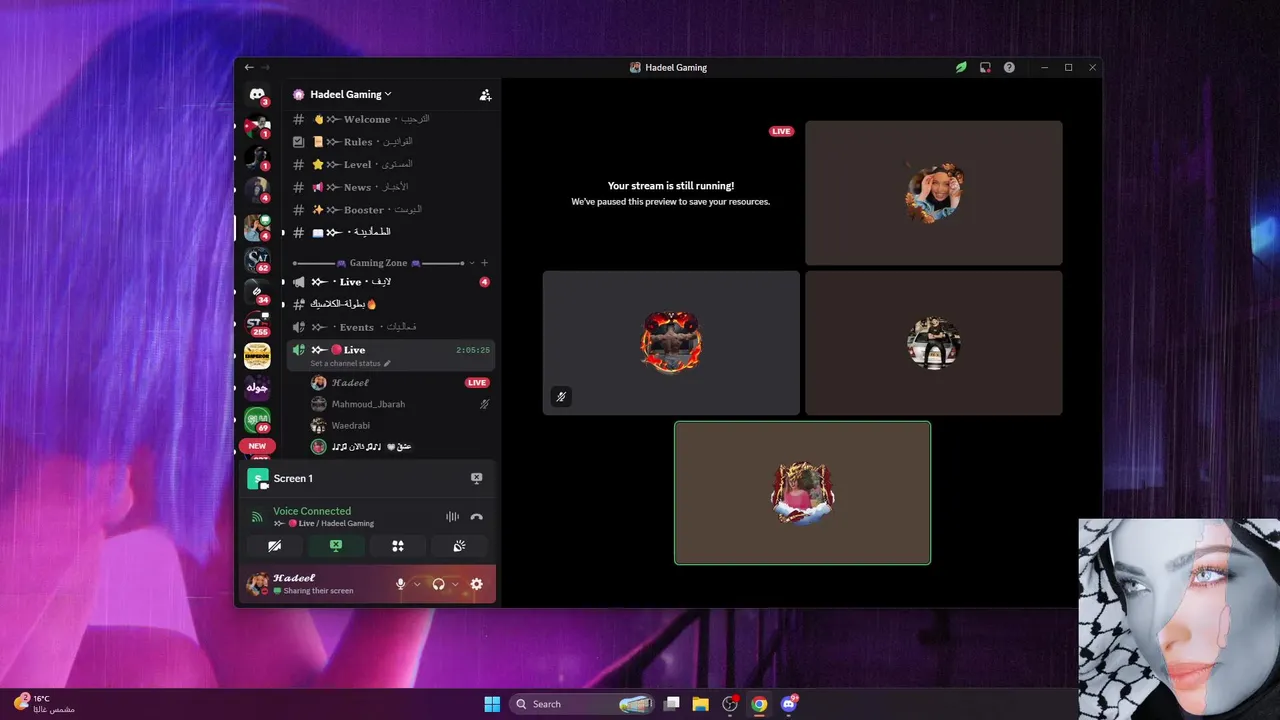Select Waedrabi in the voice member list
The height and width of the screenshot is (720, 1280).
click(398, 426)
